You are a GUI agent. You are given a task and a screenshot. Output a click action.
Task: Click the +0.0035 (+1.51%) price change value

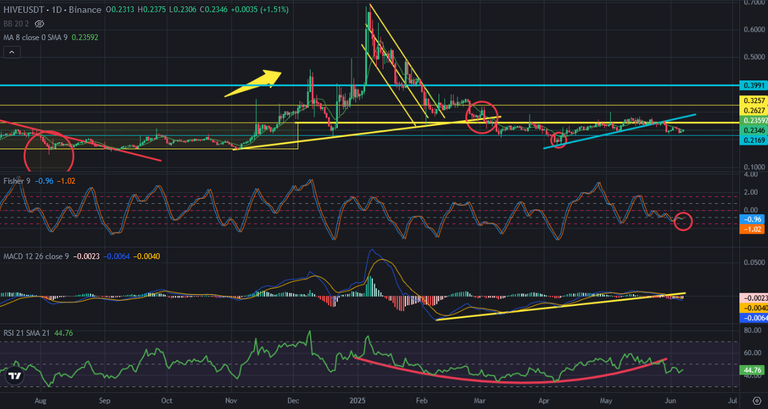click(259, 10)
